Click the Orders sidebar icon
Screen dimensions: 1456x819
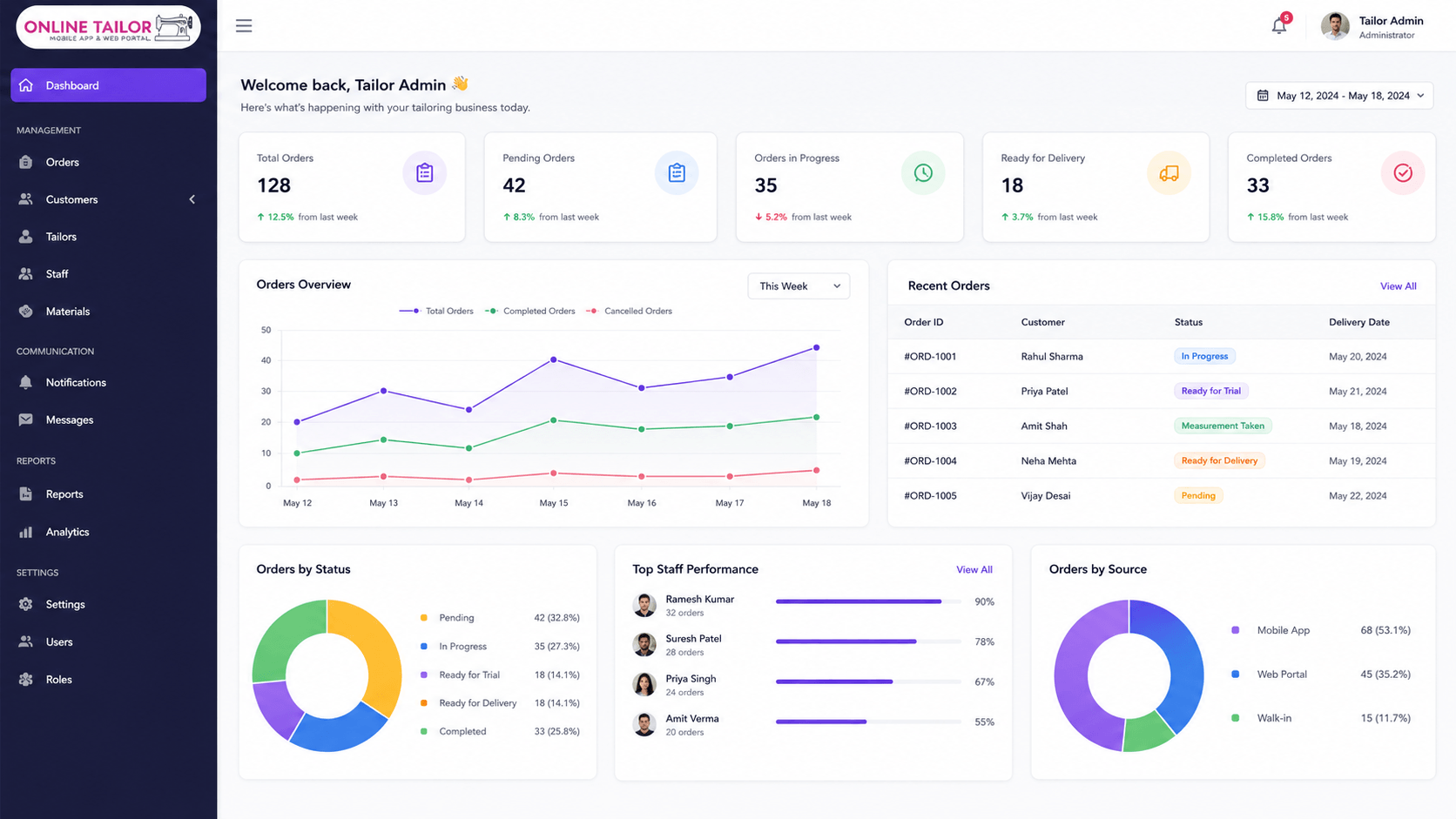click(x=26, y=162)
